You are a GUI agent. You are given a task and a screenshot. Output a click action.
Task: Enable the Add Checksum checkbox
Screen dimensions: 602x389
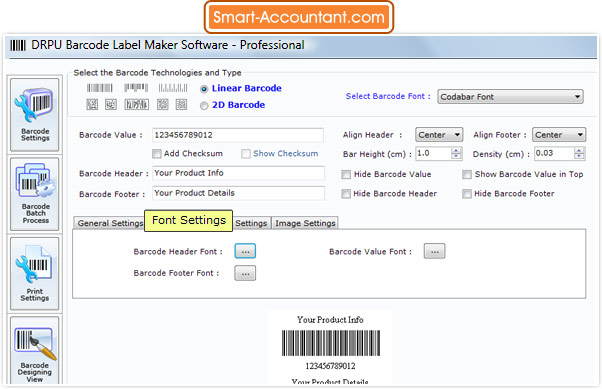pyautogui.click(x=157, y=154)
